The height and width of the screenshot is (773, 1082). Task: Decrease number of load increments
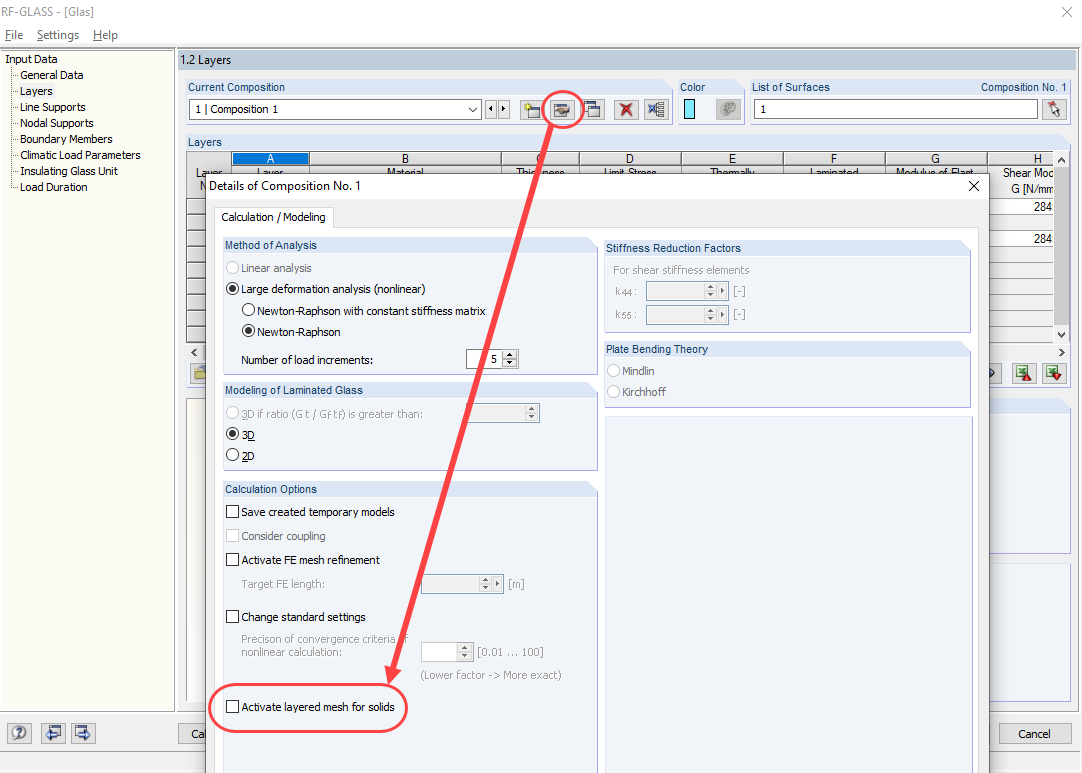pyautogui.click(x=510, y=363)
